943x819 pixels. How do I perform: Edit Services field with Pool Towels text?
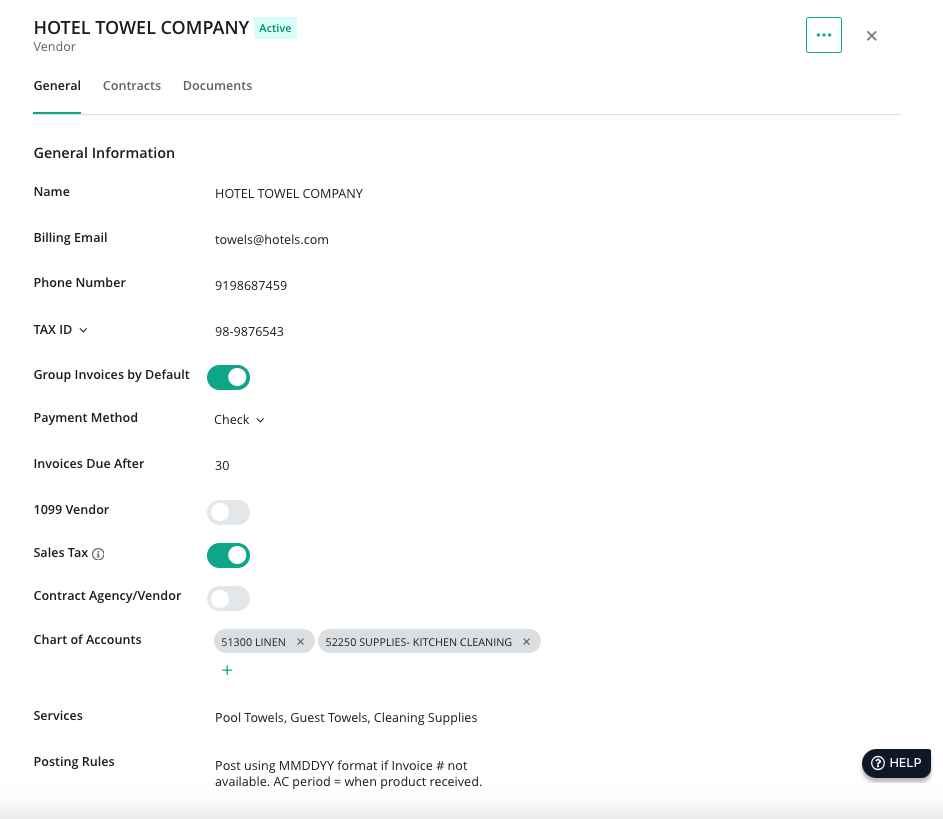346,717
